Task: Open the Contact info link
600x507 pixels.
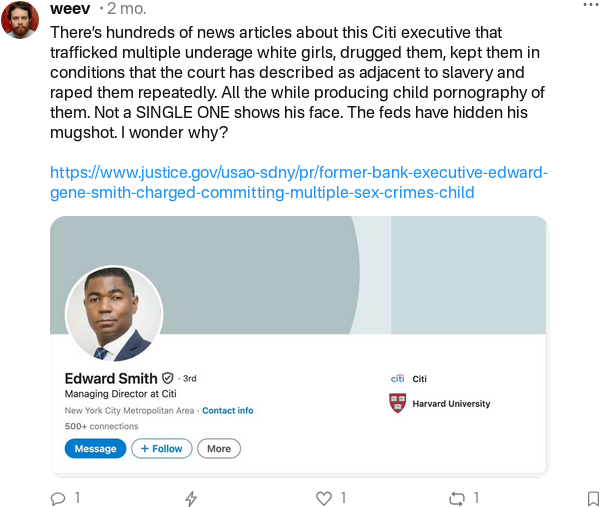Action: tap(228, 411)
